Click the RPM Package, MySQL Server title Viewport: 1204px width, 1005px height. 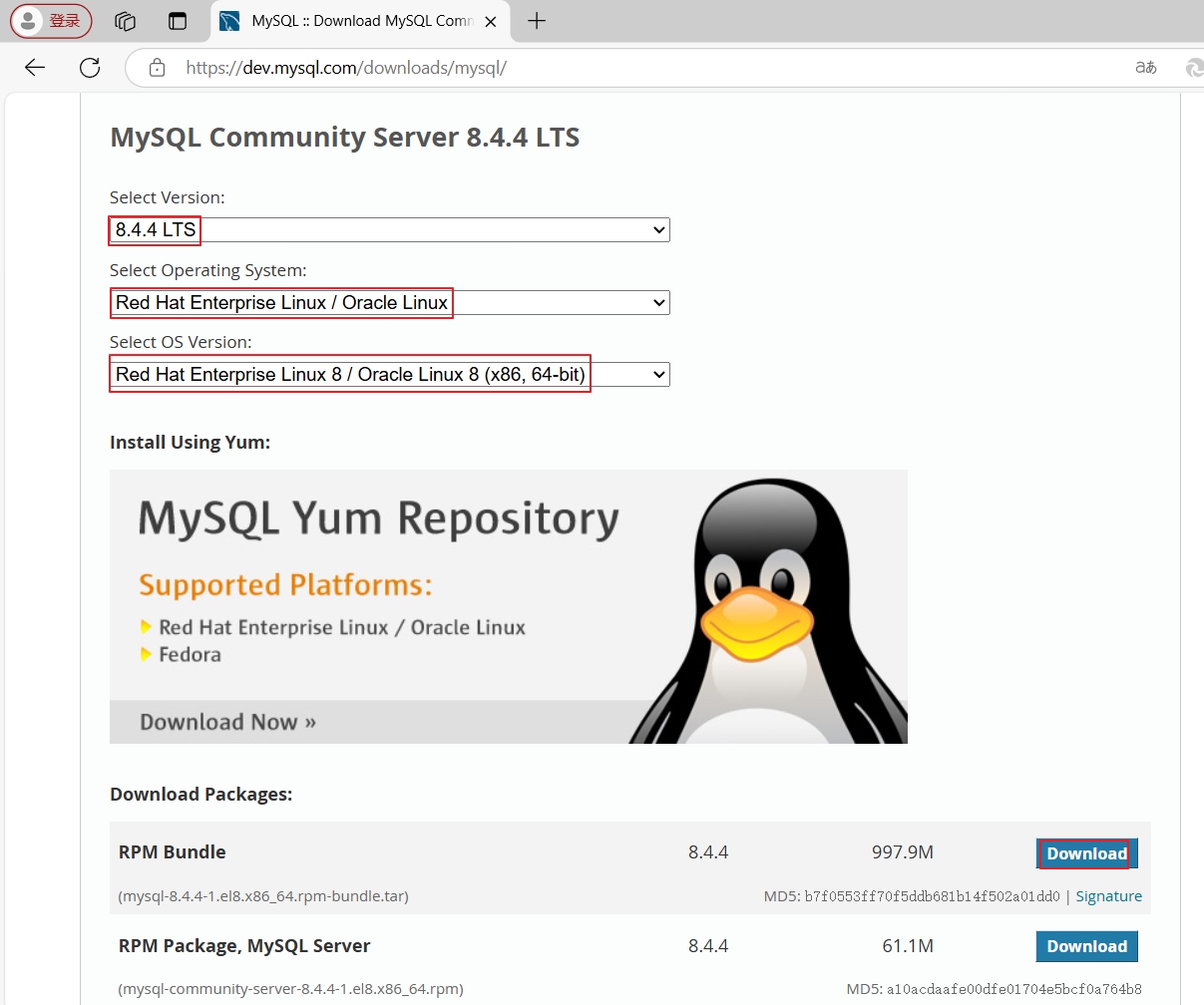tap(244, 946)
